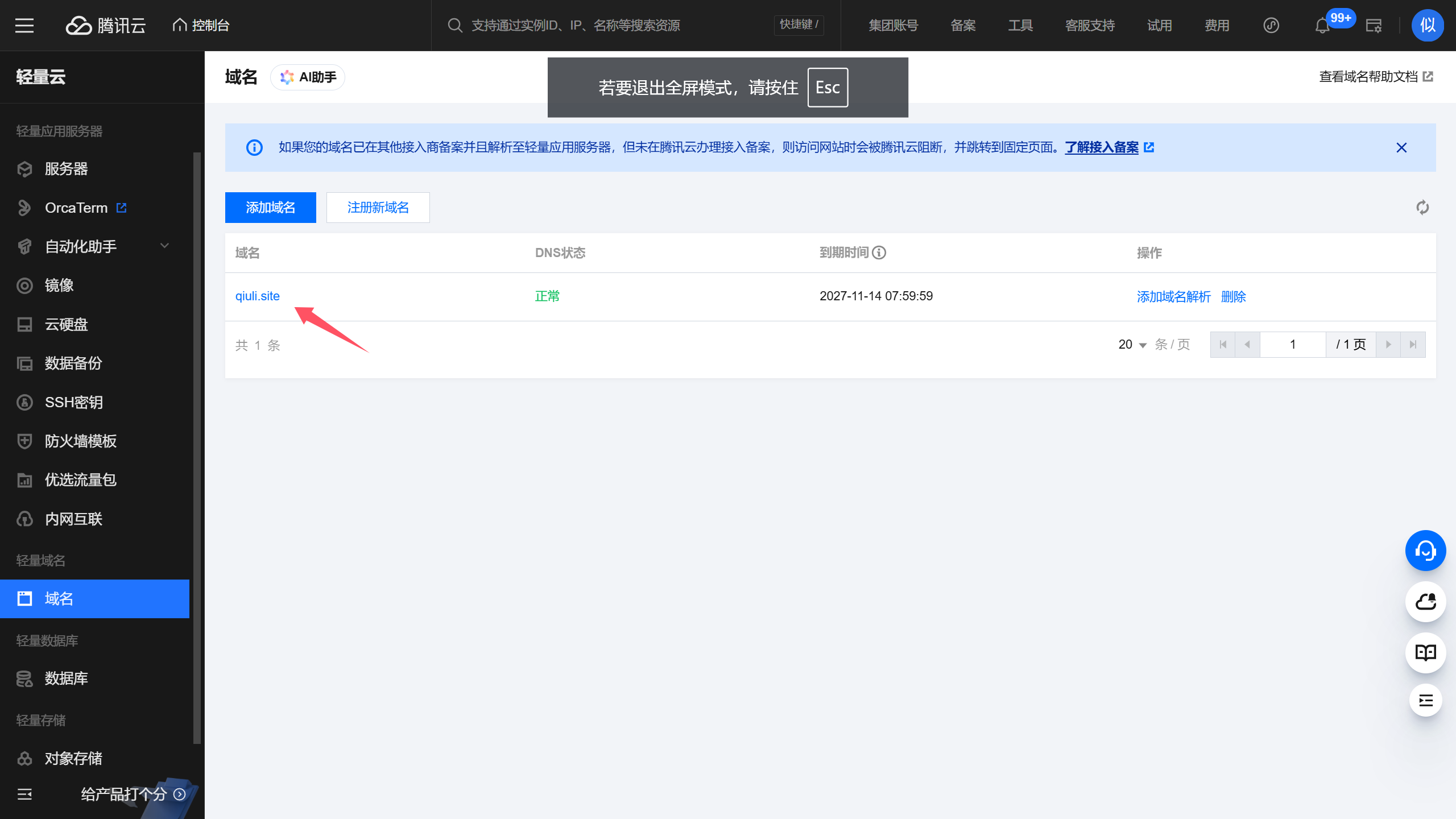Click the notification bell icon

point(1322,26)
